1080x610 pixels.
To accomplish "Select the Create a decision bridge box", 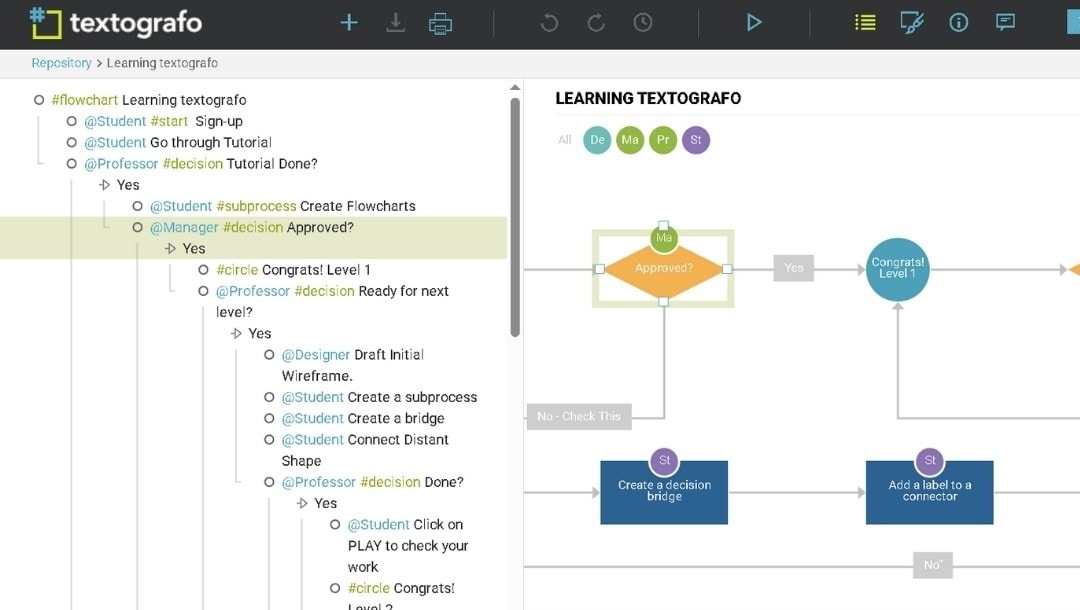I will [x=664, y=492].
